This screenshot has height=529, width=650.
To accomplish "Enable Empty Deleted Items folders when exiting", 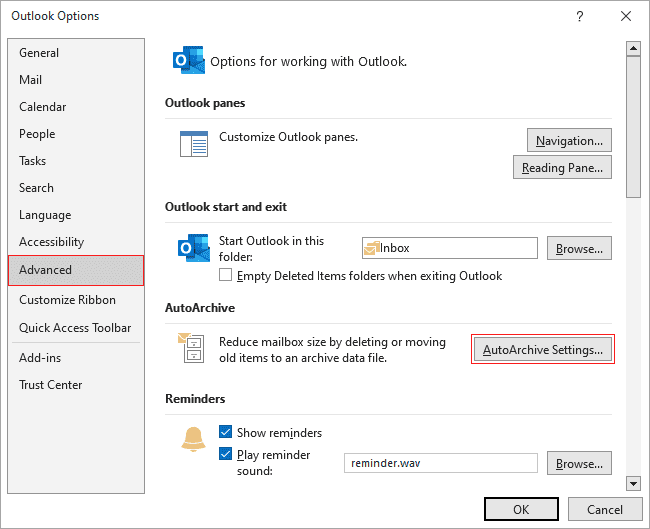I will click(226, 275).
